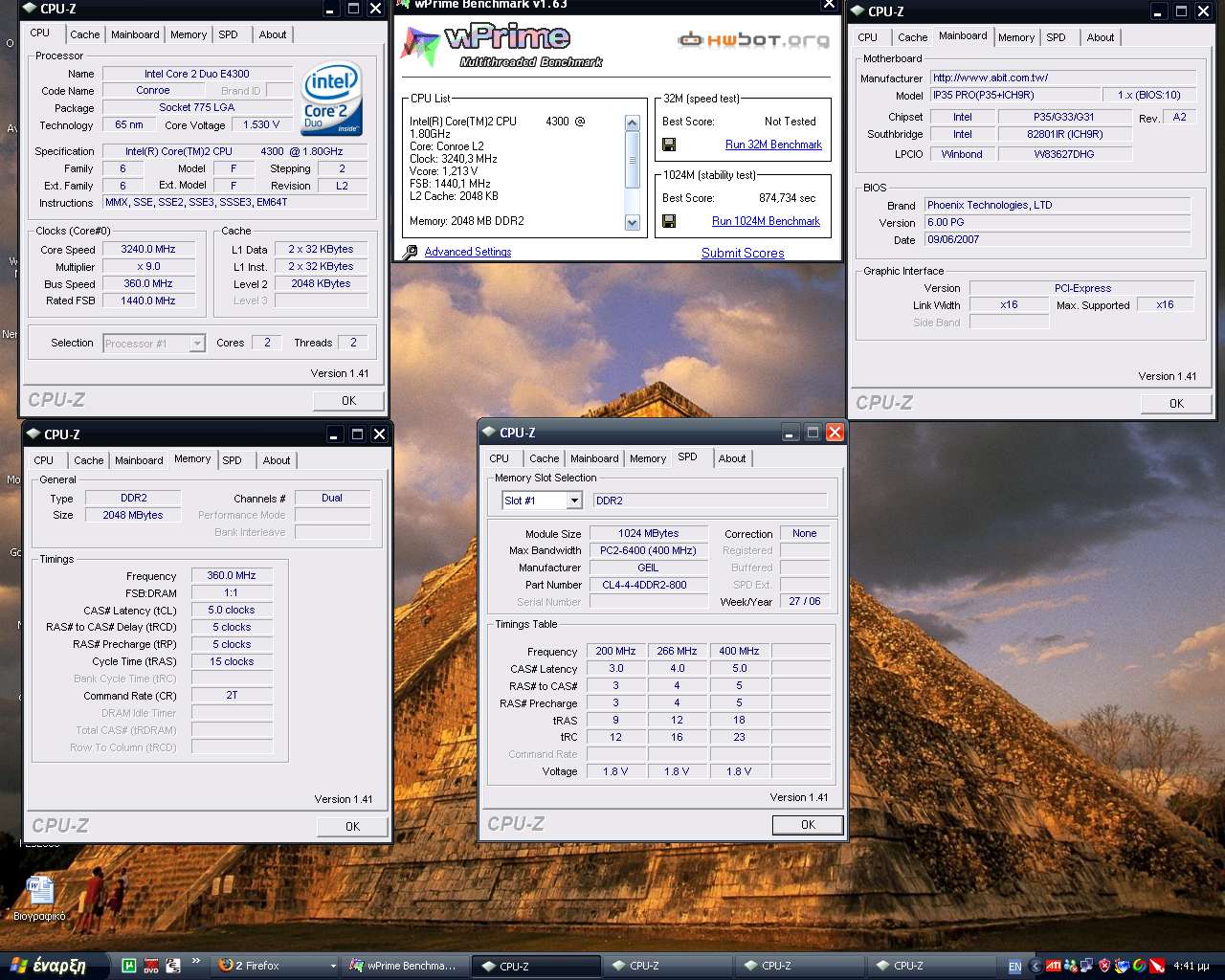Click the scroll up arrow in wPrime CPU List
The image size is (1225, 980).
(x=632, y=123)
